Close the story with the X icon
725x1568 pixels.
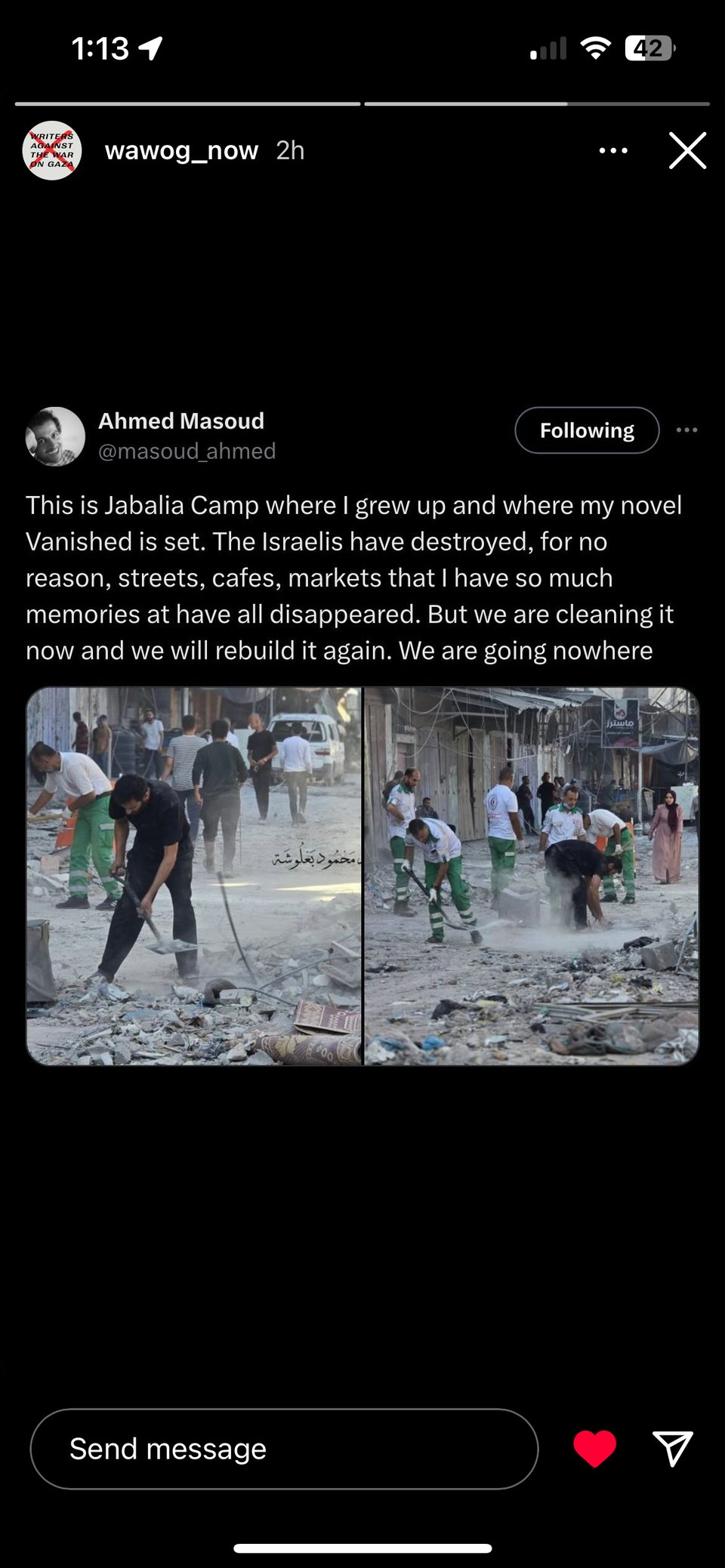[687, 150]
